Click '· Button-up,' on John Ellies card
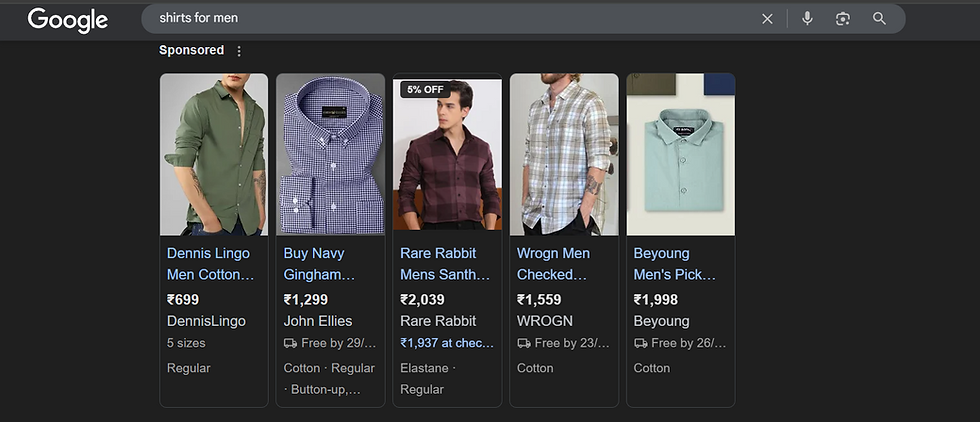This screenshot has width=980, height=422. (x=322, y=389)
